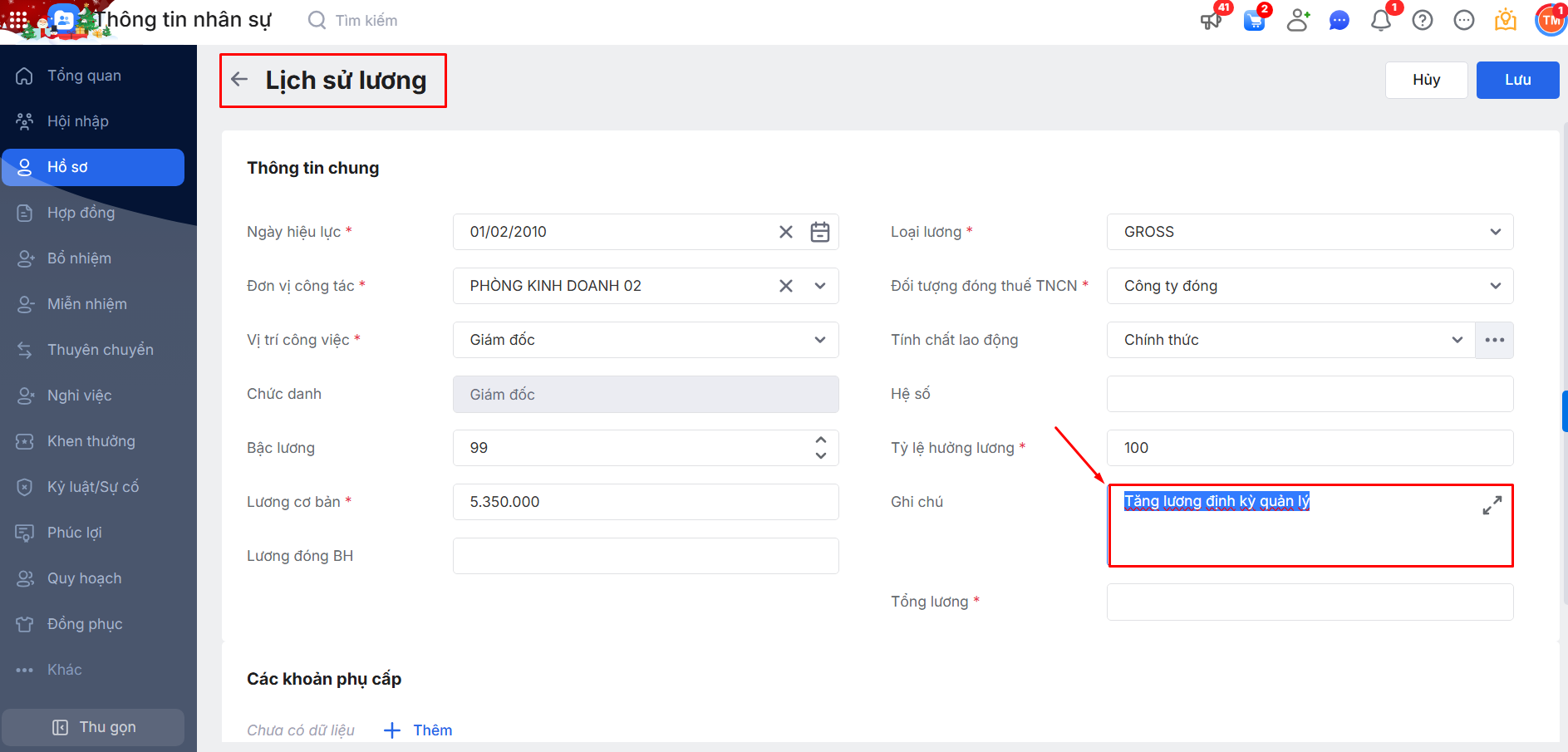Click the Lương cơ bản input field

[x=645, y=502]
